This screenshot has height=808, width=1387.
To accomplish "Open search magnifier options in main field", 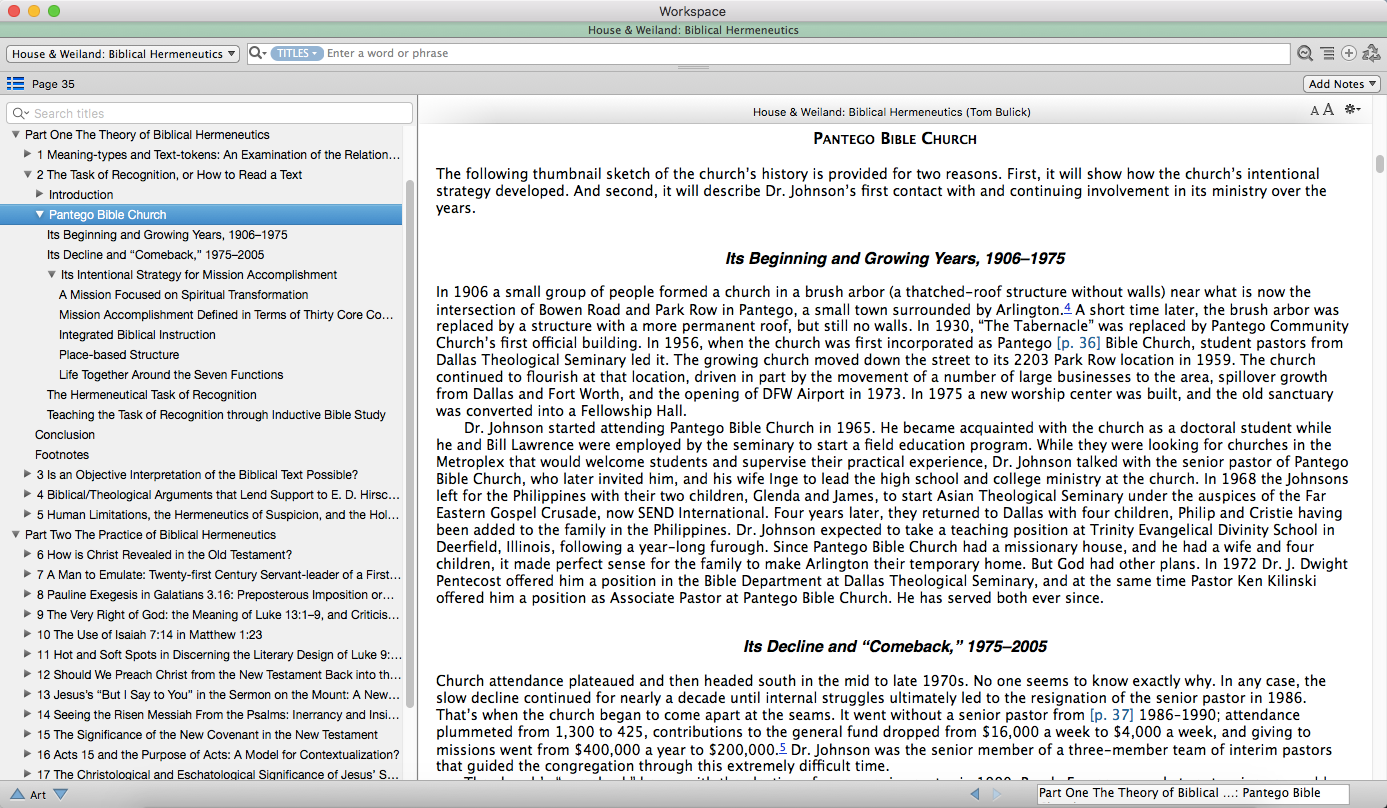I will pos(258,54).
